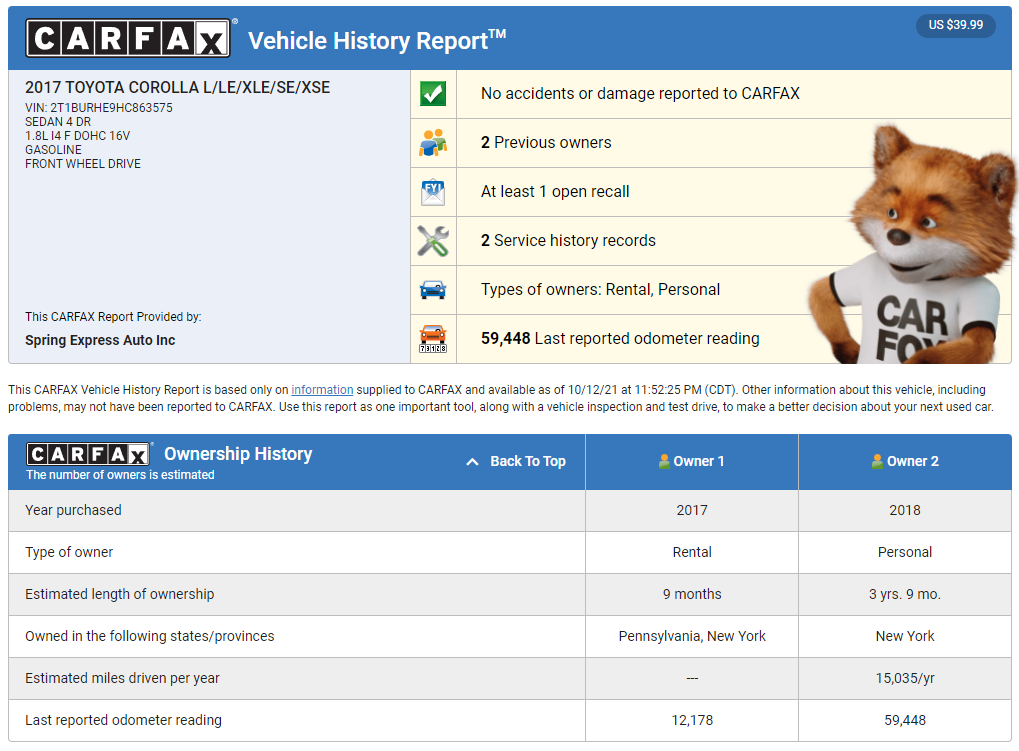Click the Vehicle History Report title
Viewport: 1019px width, 751px height.
[377, 40]
